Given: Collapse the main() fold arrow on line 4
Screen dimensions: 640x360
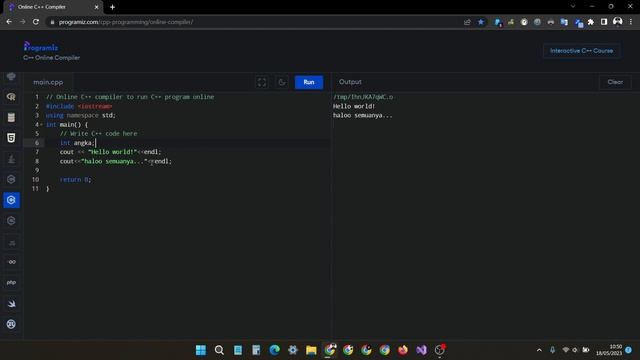Looking at the screenshot, I should pos(41,124).
